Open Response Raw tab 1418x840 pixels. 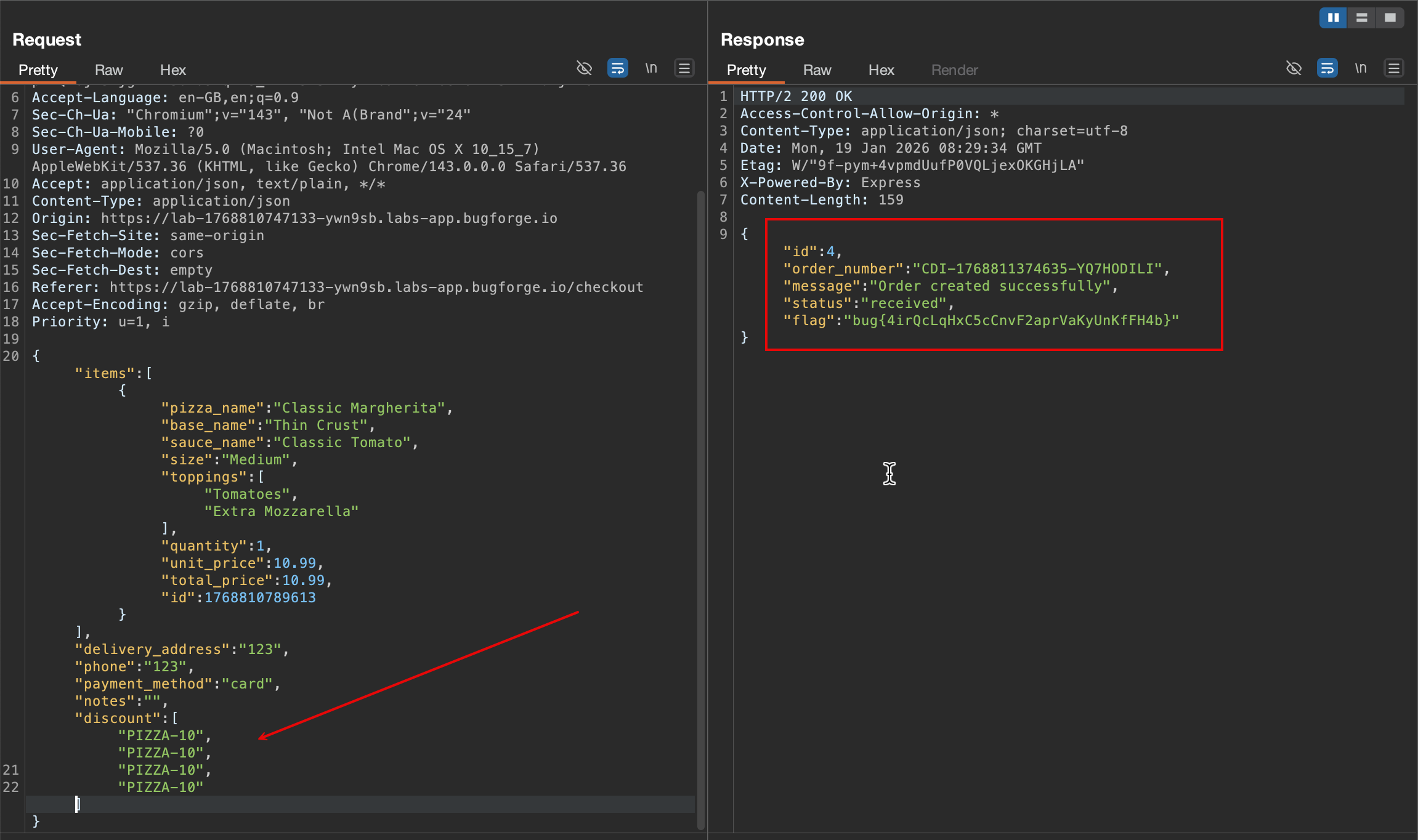coord(817,70)
